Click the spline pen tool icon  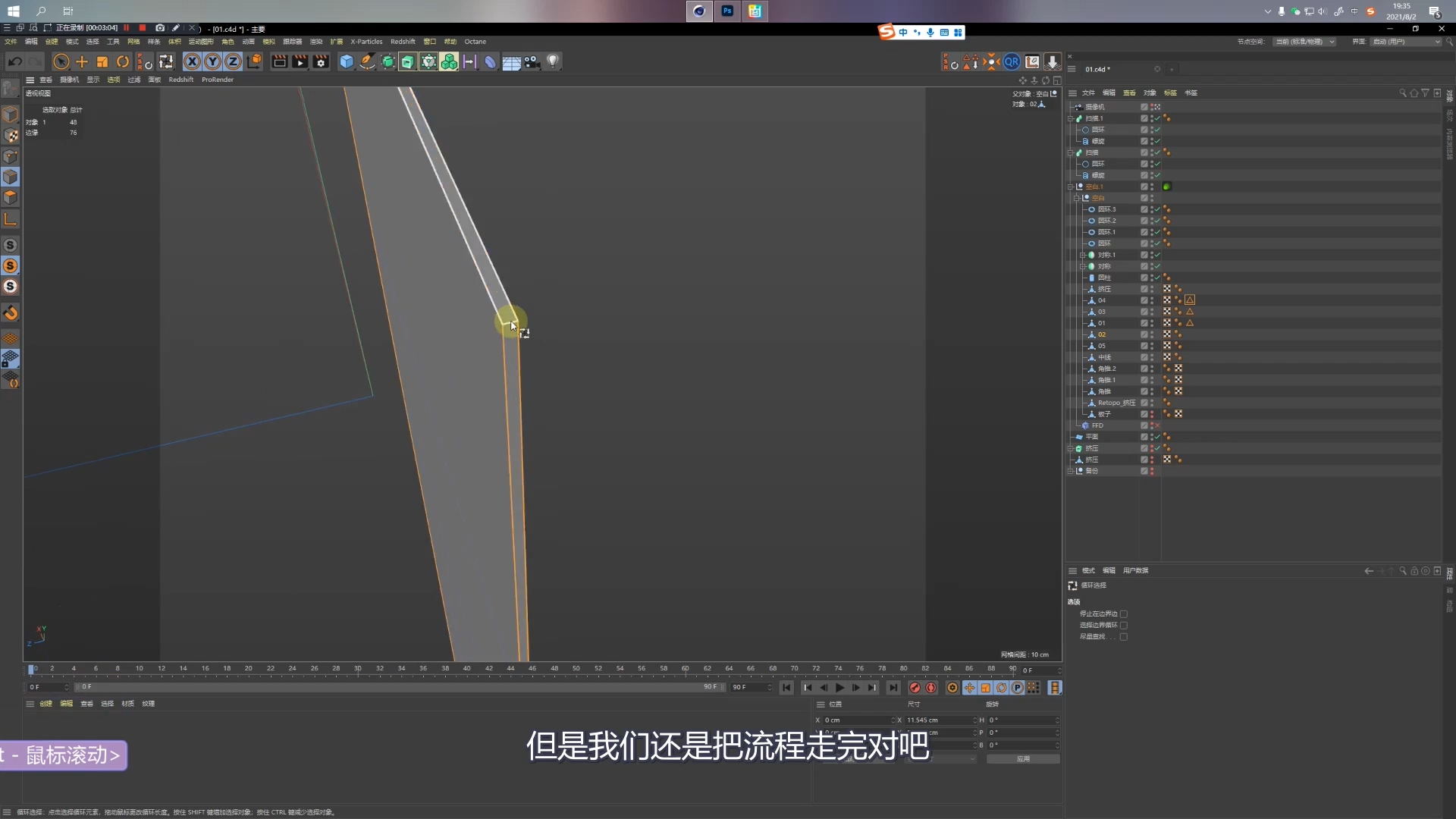click(367, 62)
